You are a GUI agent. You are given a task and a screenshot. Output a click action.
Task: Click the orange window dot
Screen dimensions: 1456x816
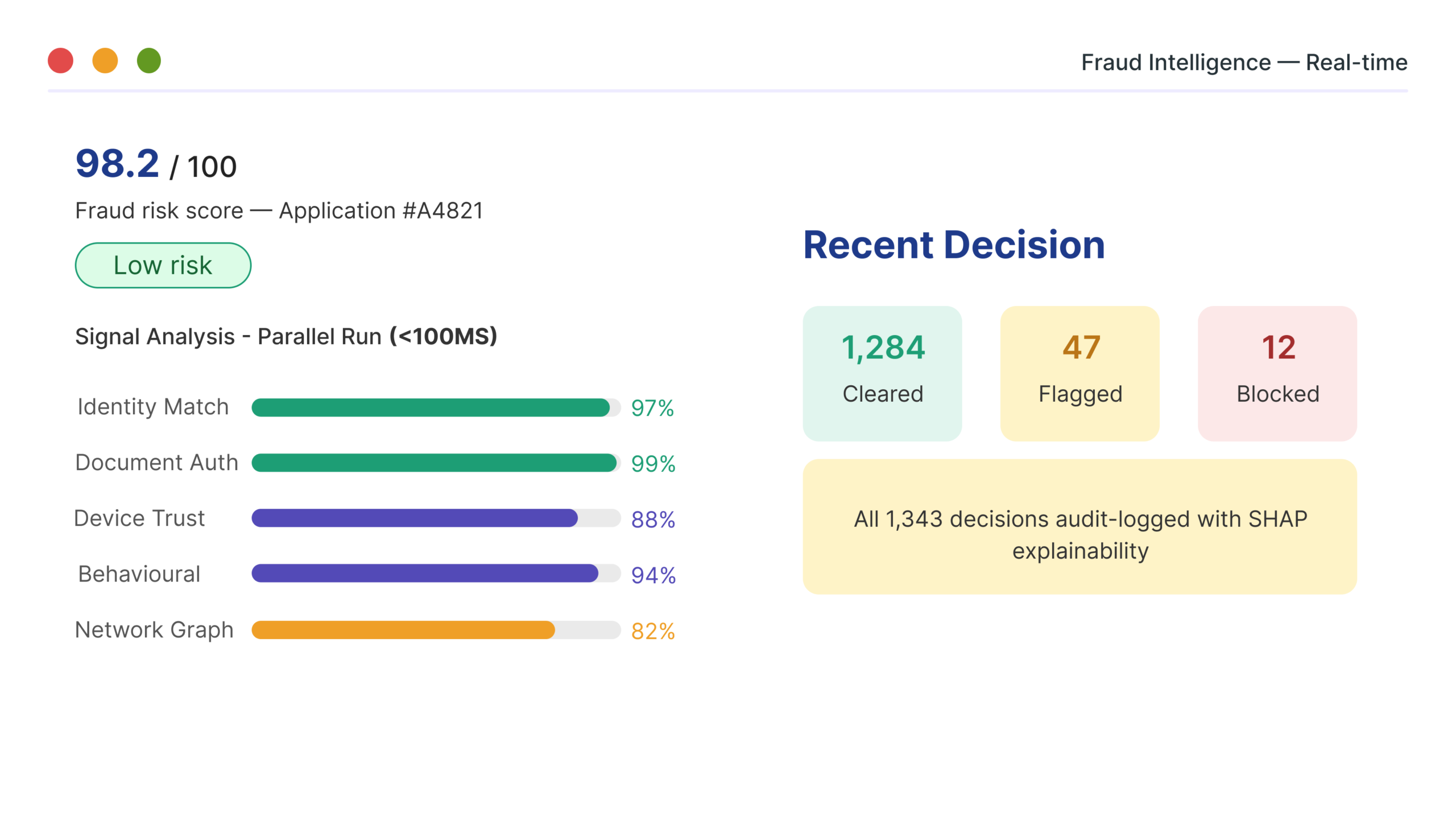pyautogui.click(x=105, y=61)
